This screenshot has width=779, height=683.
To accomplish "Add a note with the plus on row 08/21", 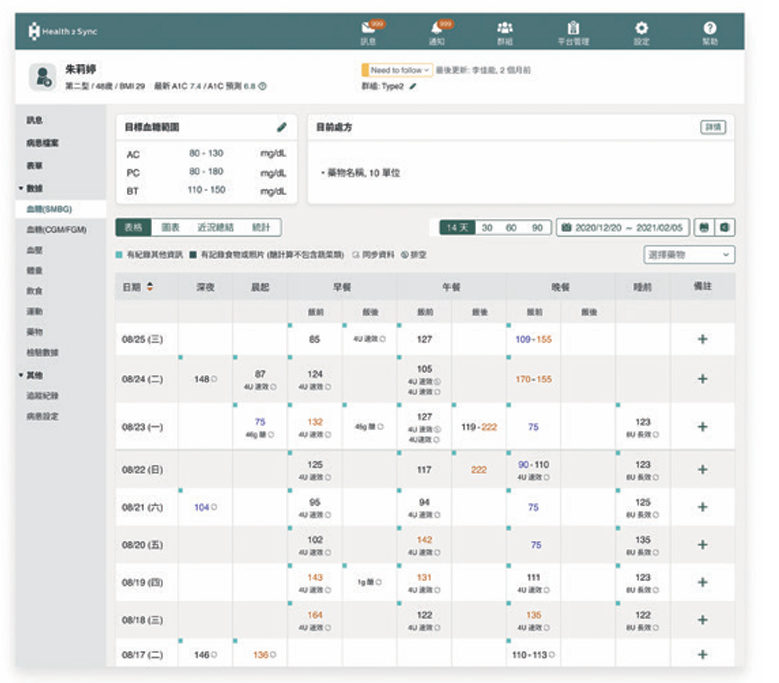I will pos(702,507).
